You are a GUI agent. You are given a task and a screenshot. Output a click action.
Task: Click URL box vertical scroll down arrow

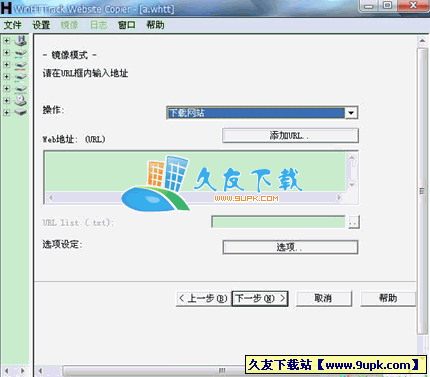pos(352,185)
